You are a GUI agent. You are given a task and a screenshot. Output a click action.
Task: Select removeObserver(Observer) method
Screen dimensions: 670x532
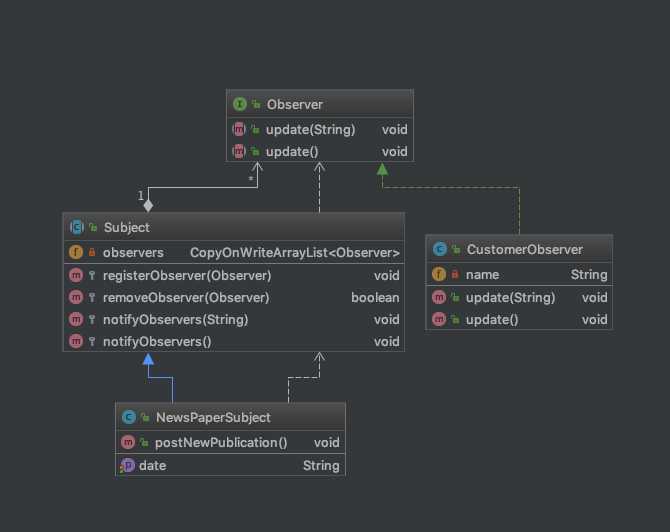tap(186, 297)
